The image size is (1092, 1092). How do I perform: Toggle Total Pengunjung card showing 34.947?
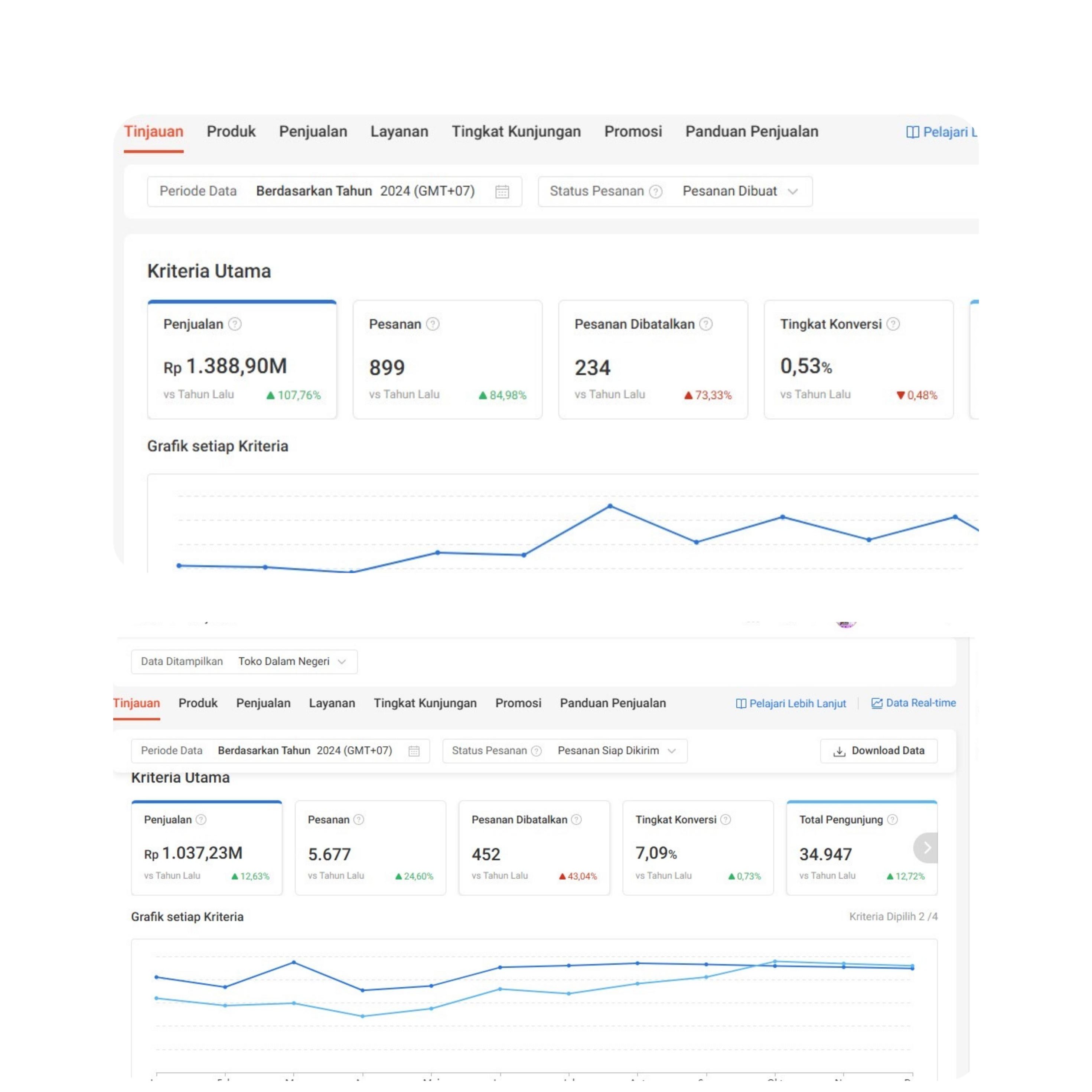848,854
